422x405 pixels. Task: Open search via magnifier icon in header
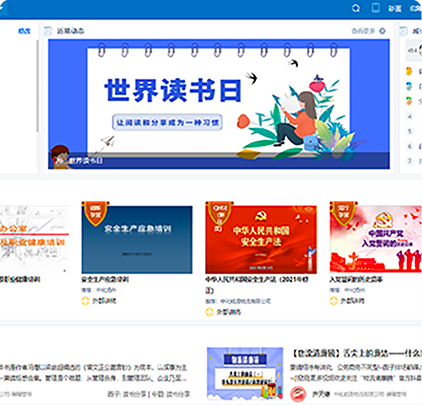point(356,8)
